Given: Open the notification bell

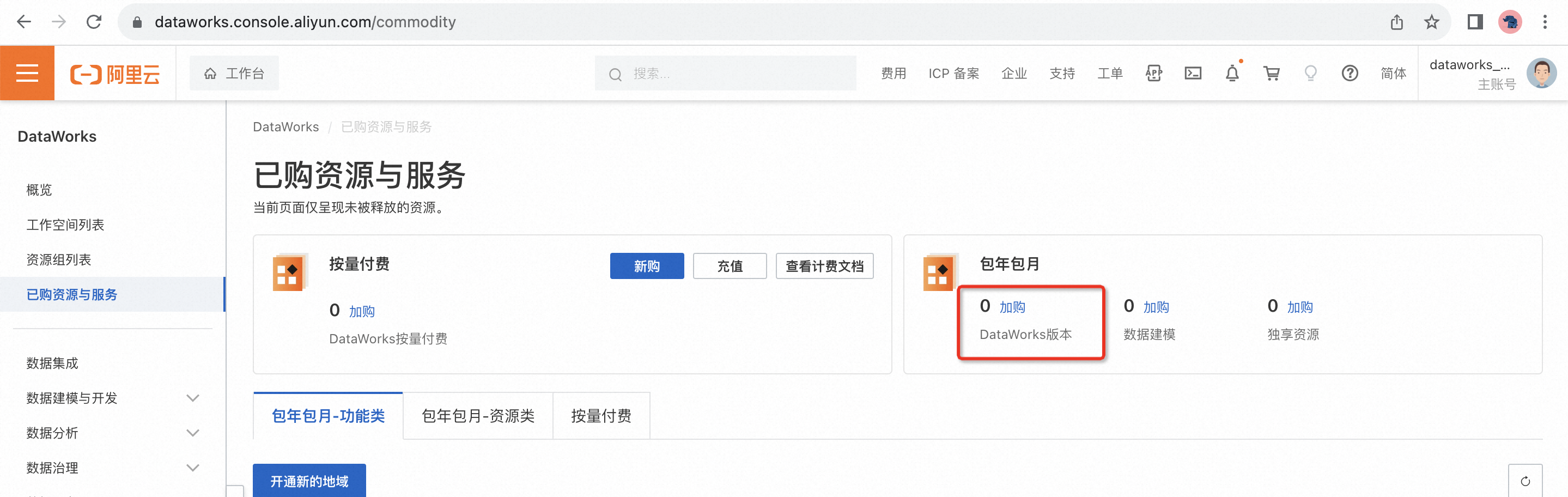Looking at the screenshot, I should (x=1232, y=73).
